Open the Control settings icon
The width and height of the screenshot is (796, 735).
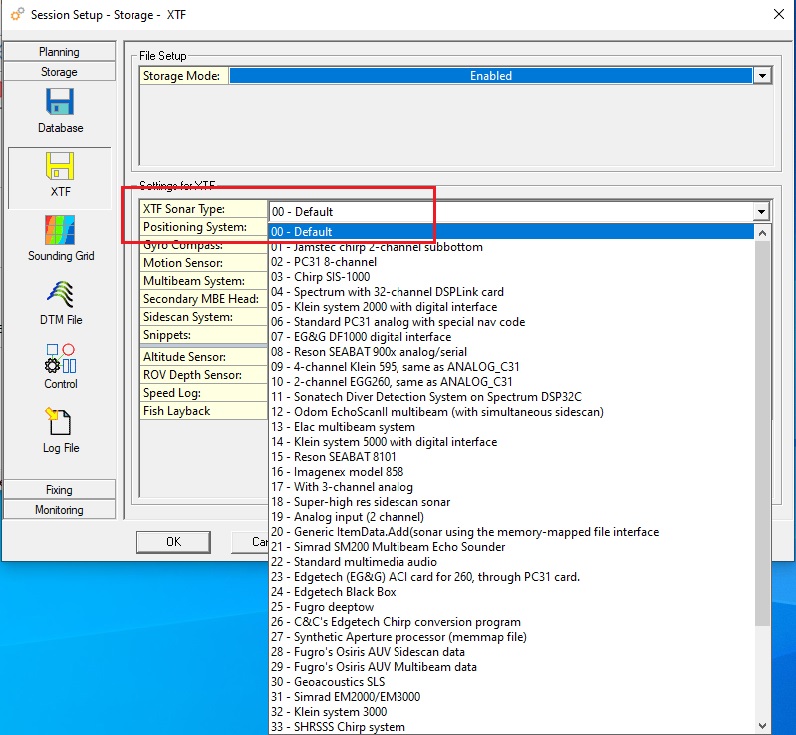pos(60,366)
